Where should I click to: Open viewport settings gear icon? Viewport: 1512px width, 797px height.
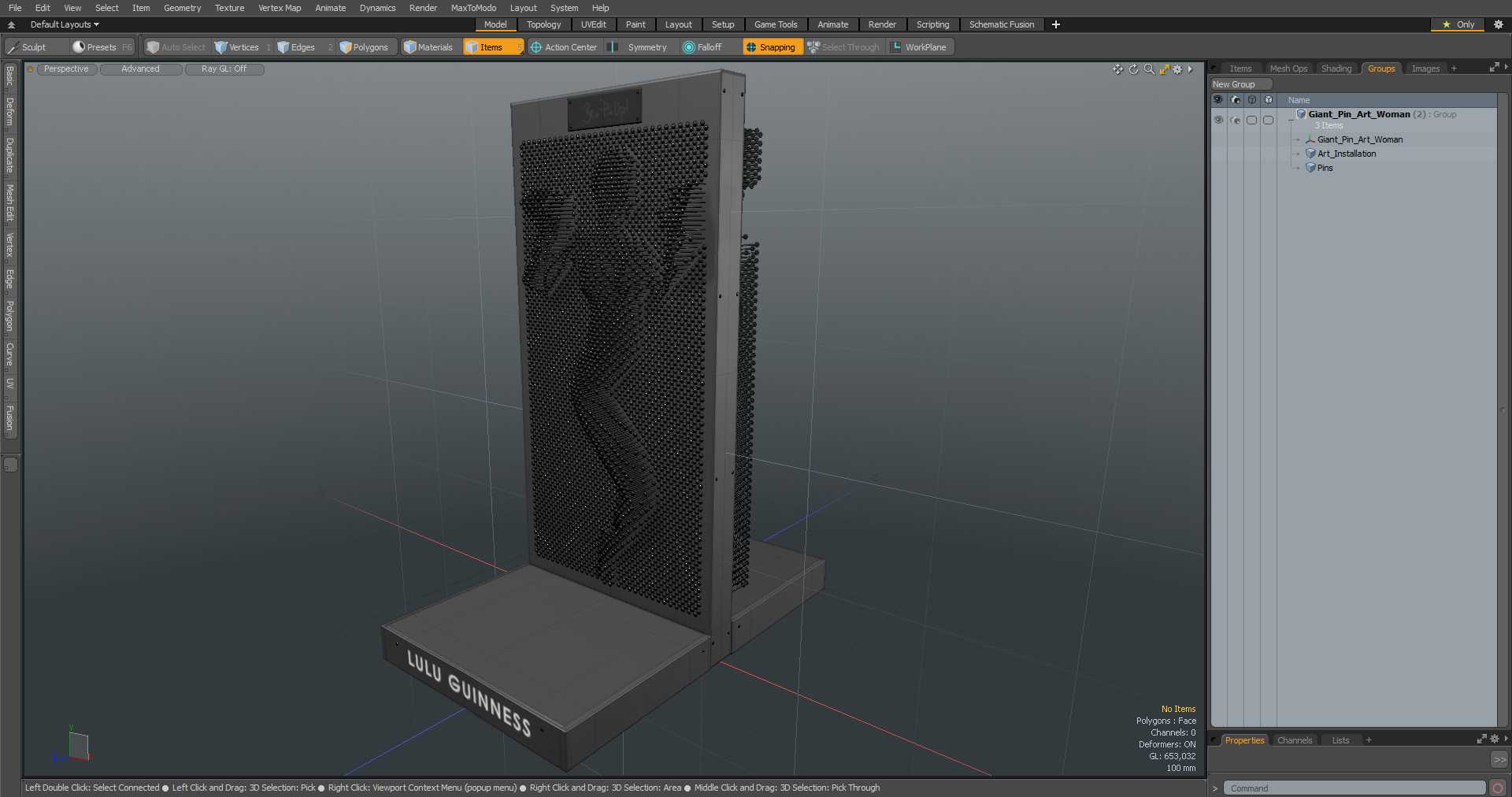[x=1177, y=69]
